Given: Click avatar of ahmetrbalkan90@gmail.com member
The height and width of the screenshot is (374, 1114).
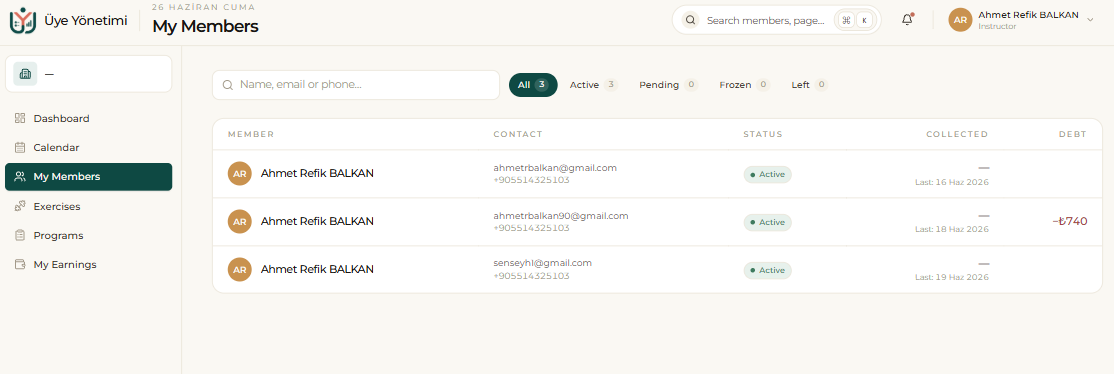Looking at the screenshot, I should tap(239, 222).
